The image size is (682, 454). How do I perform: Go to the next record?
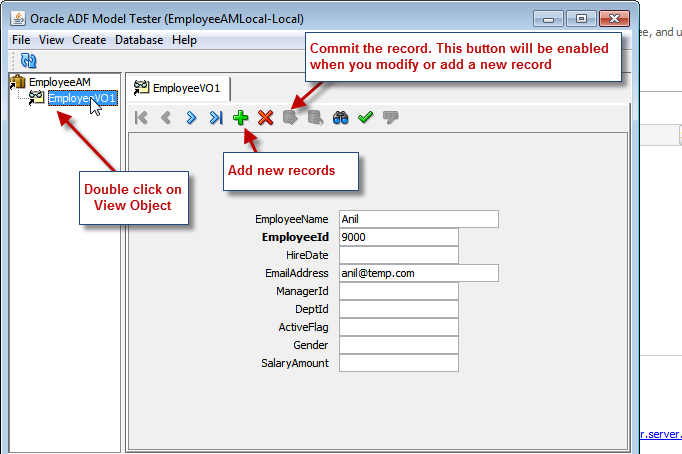(191, 117)
